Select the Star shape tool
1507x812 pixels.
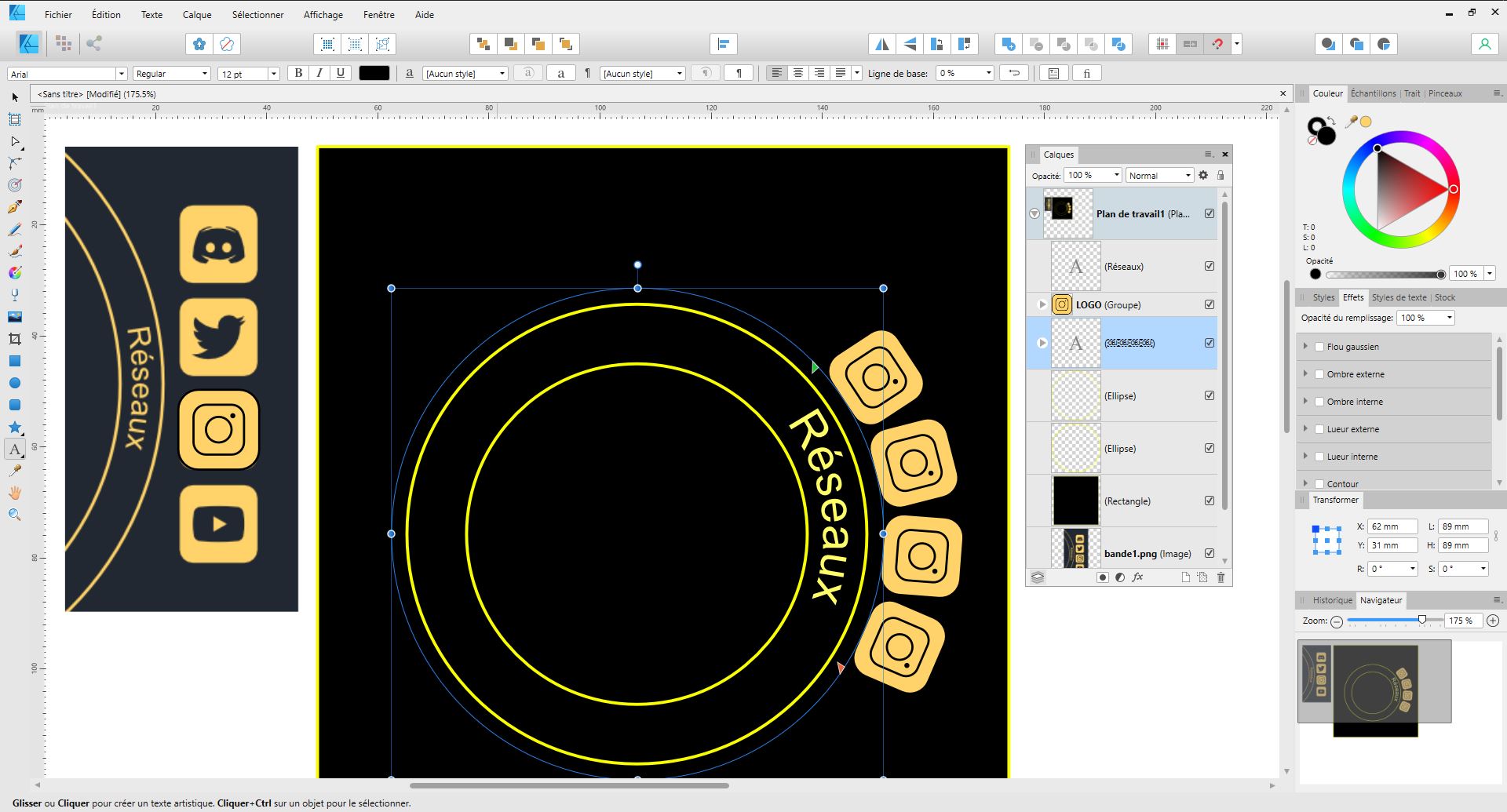[x=15, y=427]
